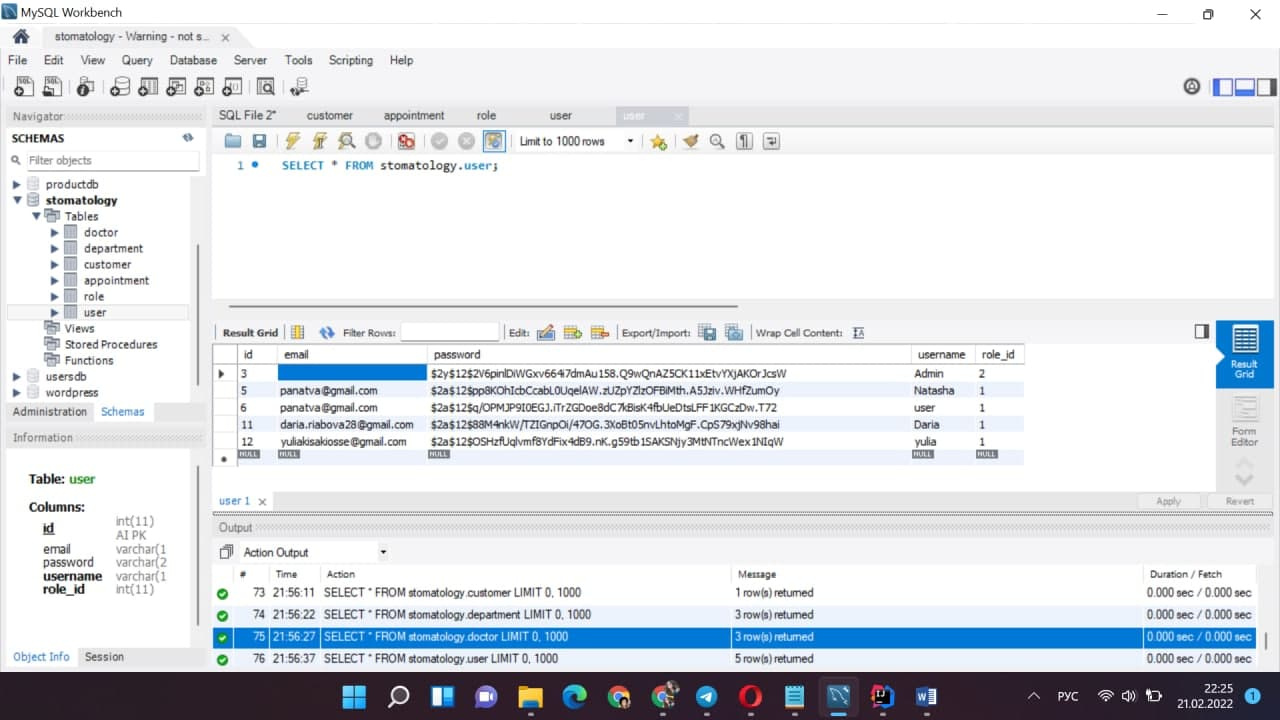Search table data icon in main toolbar
The height and width of the screenshot is (720, 1280).
[x=265, y=87]
